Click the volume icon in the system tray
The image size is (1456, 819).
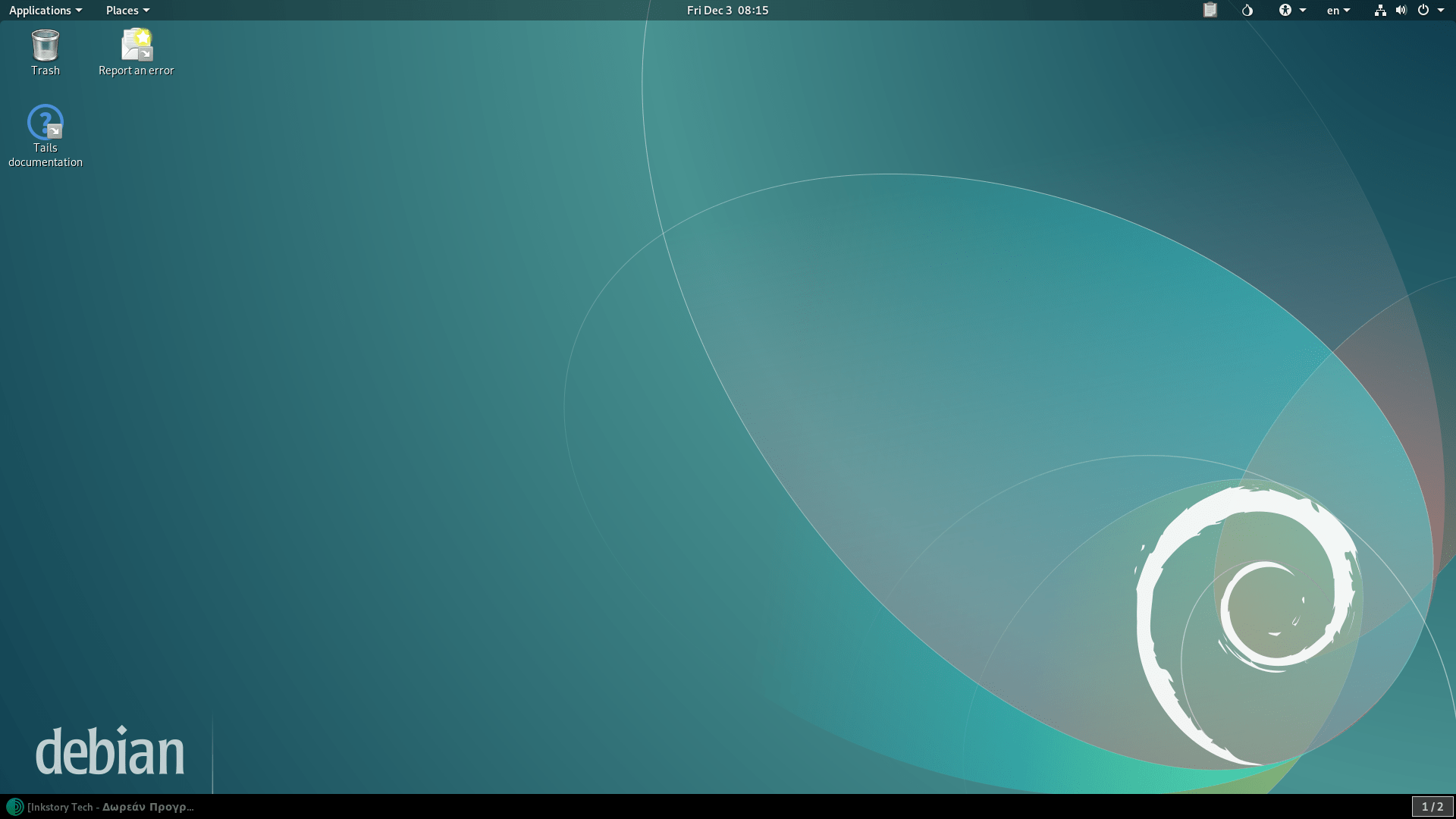pos(1401,11)
